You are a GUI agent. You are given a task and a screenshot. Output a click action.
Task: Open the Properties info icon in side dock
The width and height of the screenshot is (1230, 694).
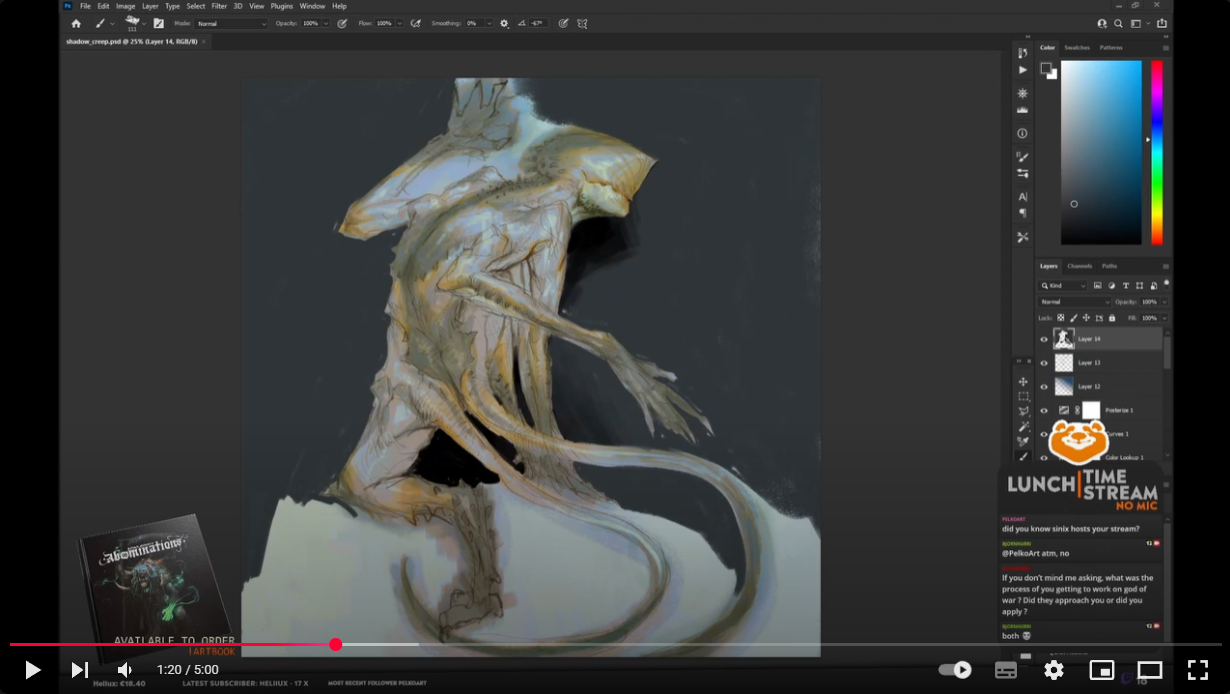[1022, 133]
